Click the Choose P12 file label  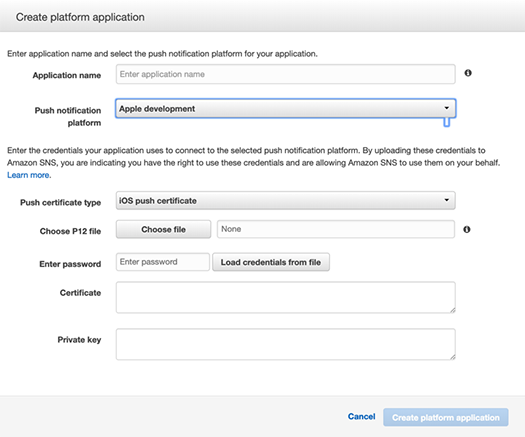pyautogui.click(x=70, y=231)
